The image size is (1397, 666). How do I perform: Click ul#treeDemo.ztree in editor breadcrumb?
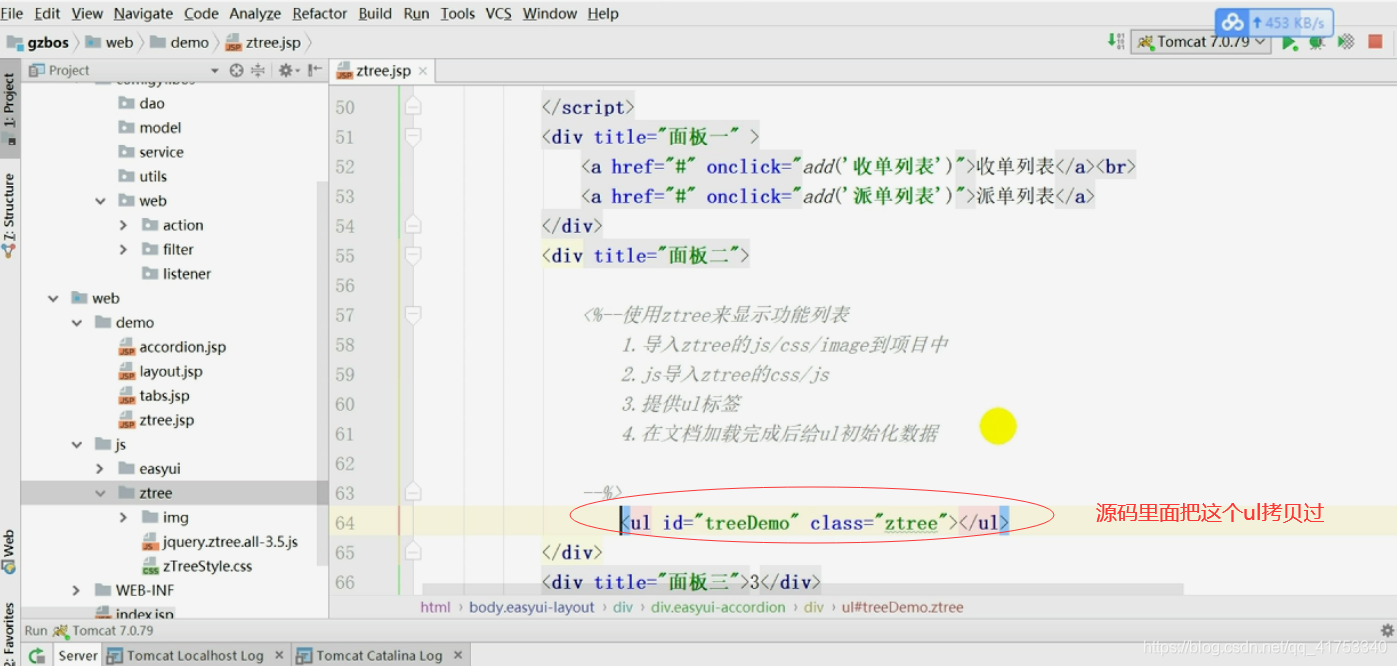(x=903, y=607)
